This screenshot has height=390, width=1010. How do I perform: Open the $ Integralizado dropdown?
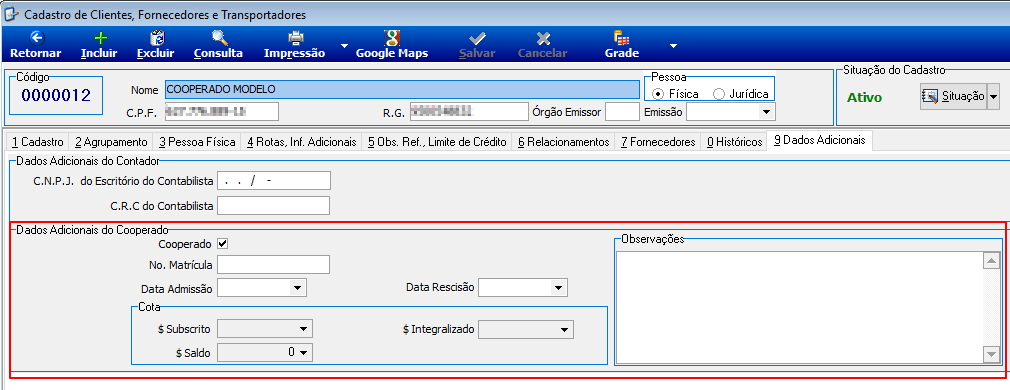click(x=564, y=329)
